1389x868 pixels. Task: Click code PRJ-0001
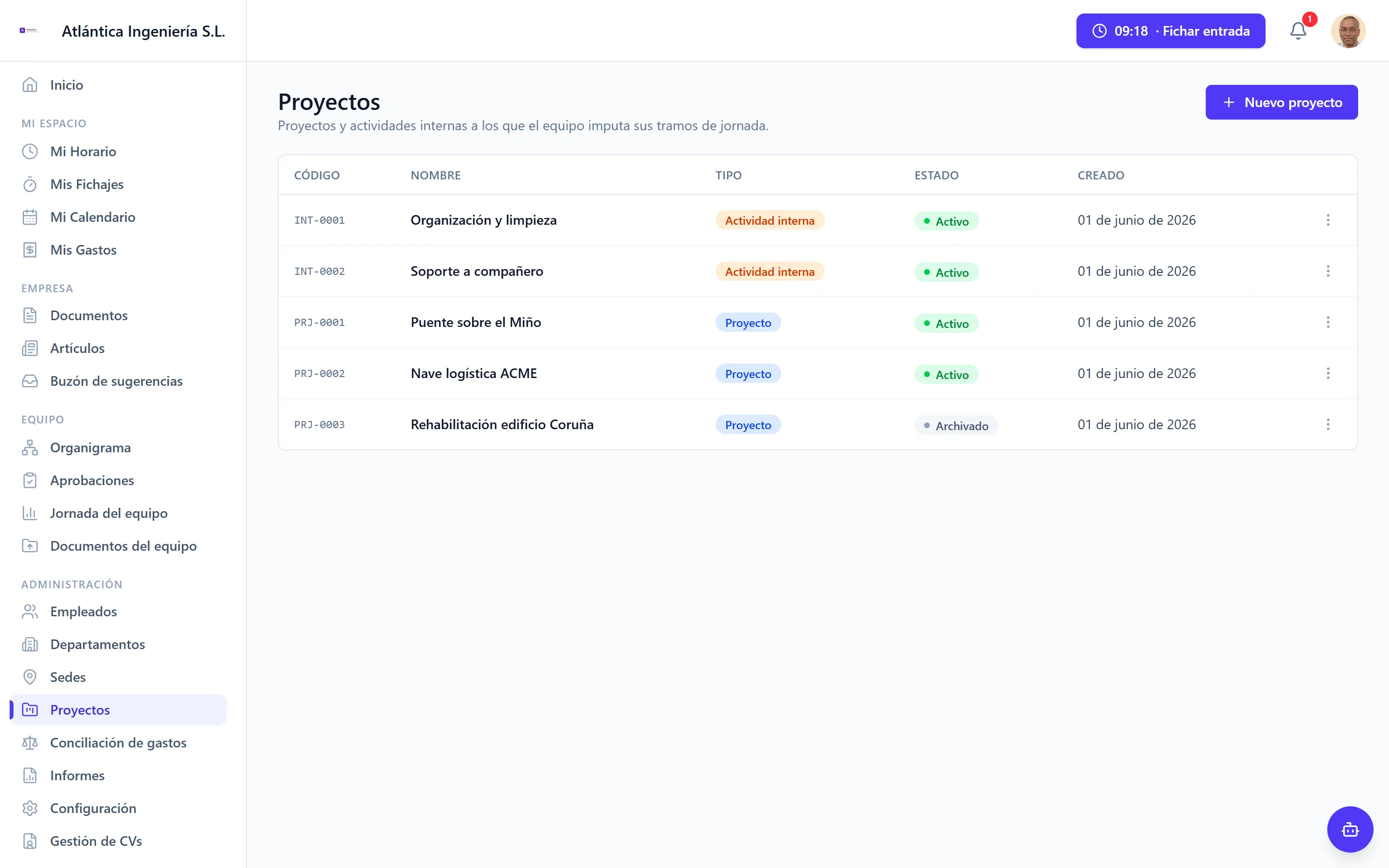(x=319, y=322)
